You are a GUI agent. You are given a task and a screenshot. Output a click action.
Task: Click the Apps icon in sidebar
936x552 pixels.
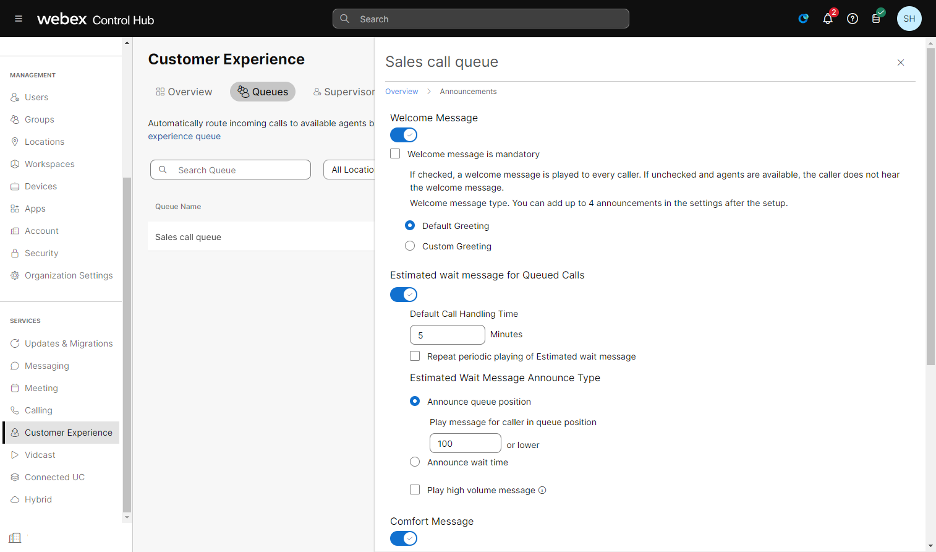tap(15, 209)
